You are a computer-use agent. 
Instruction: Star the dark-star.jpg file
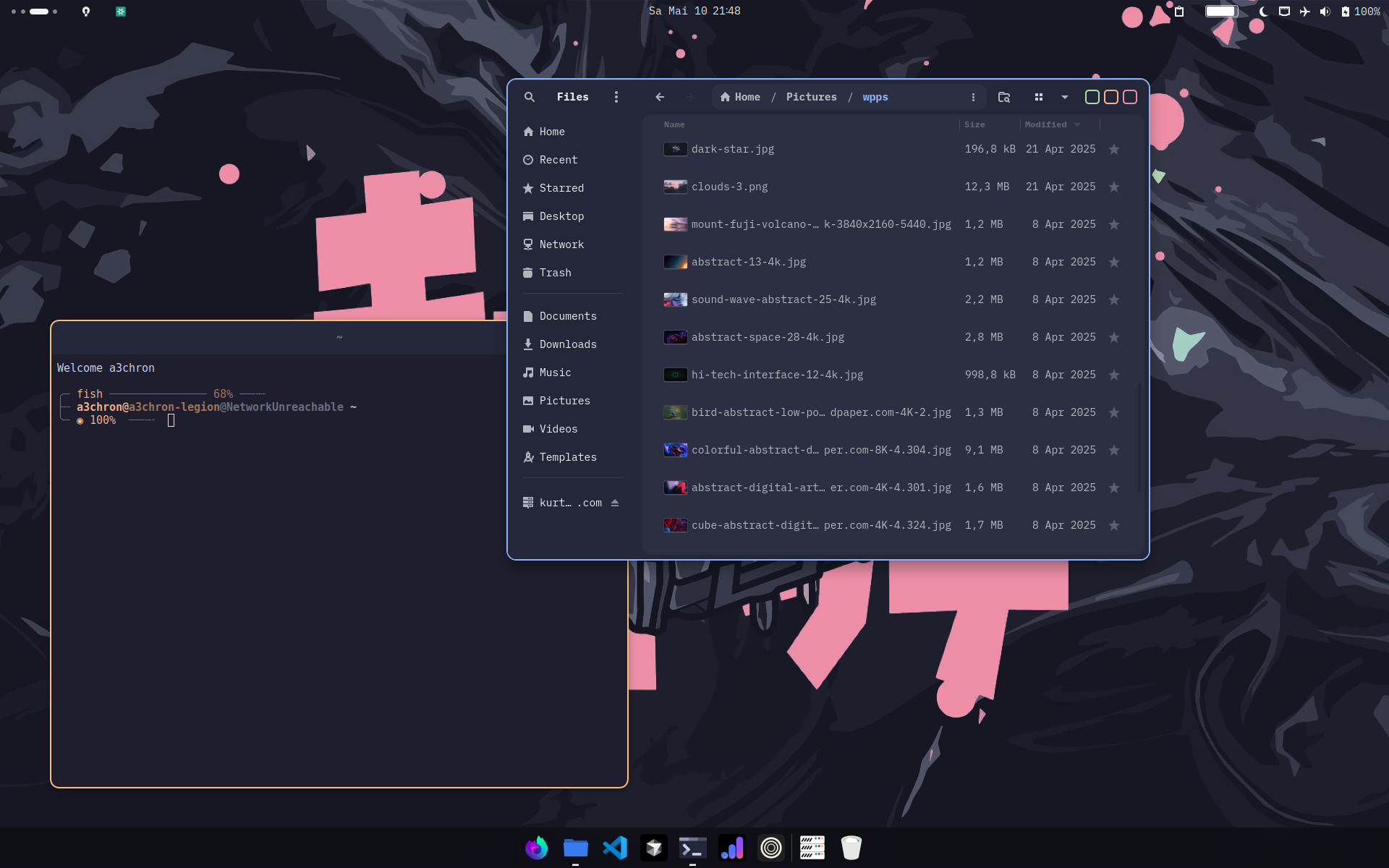click(1114, 150)
